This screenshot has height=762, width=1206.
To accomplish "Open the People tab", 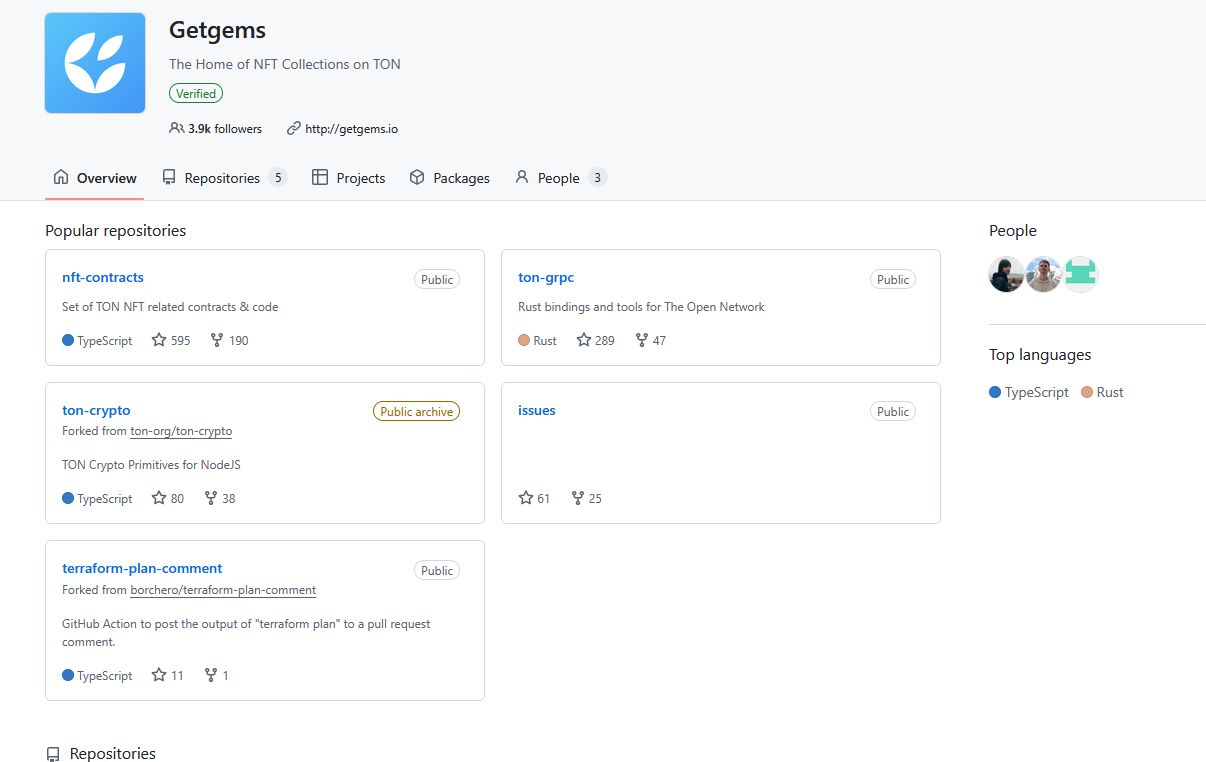I will coord(558,178).
